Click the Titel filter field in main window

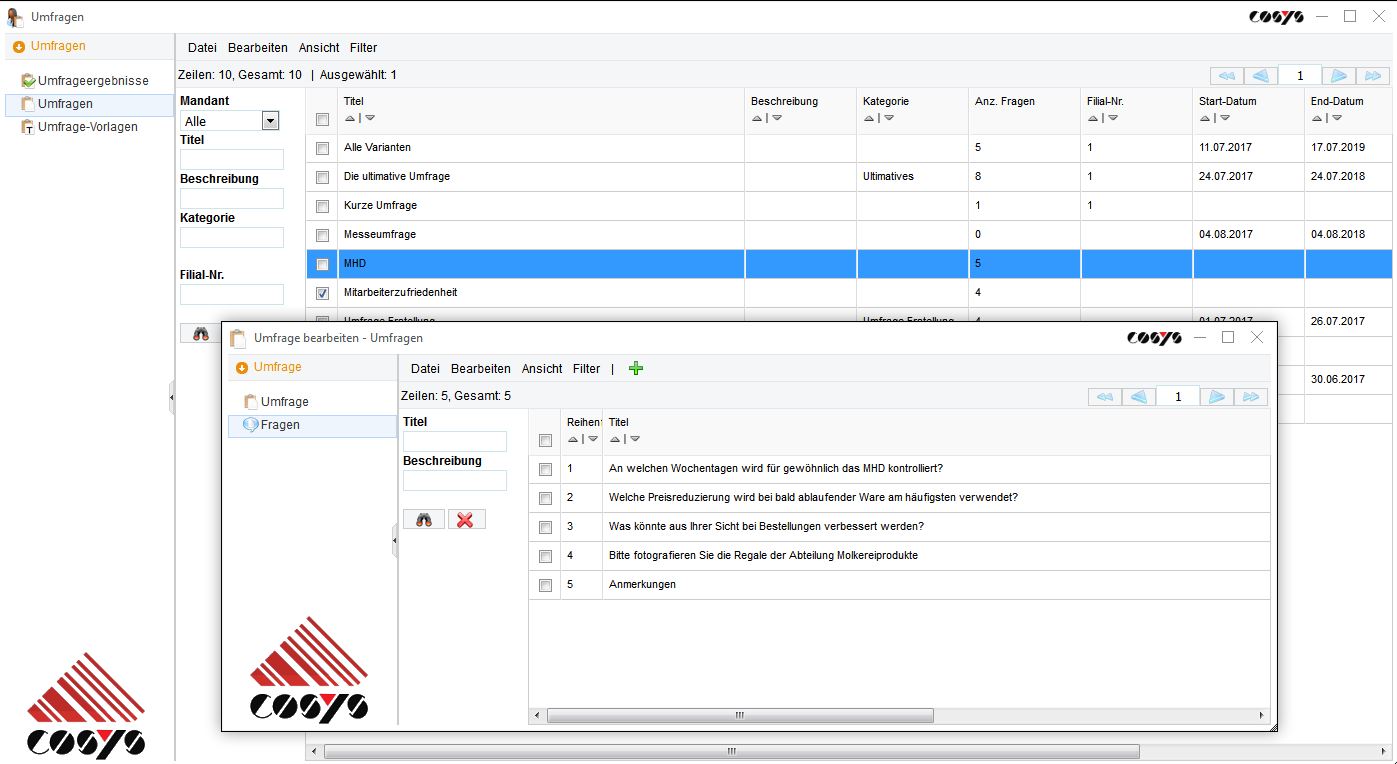coord(232,160)
